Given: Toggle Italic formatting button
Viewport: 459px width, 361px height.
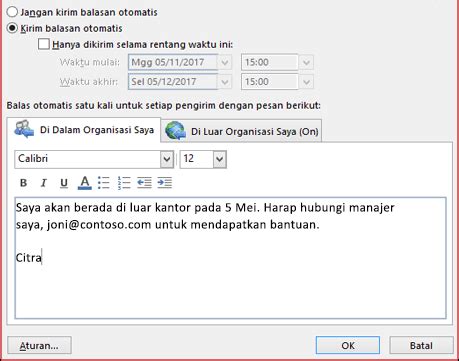Looking at the screenshot, I should 44,183.
